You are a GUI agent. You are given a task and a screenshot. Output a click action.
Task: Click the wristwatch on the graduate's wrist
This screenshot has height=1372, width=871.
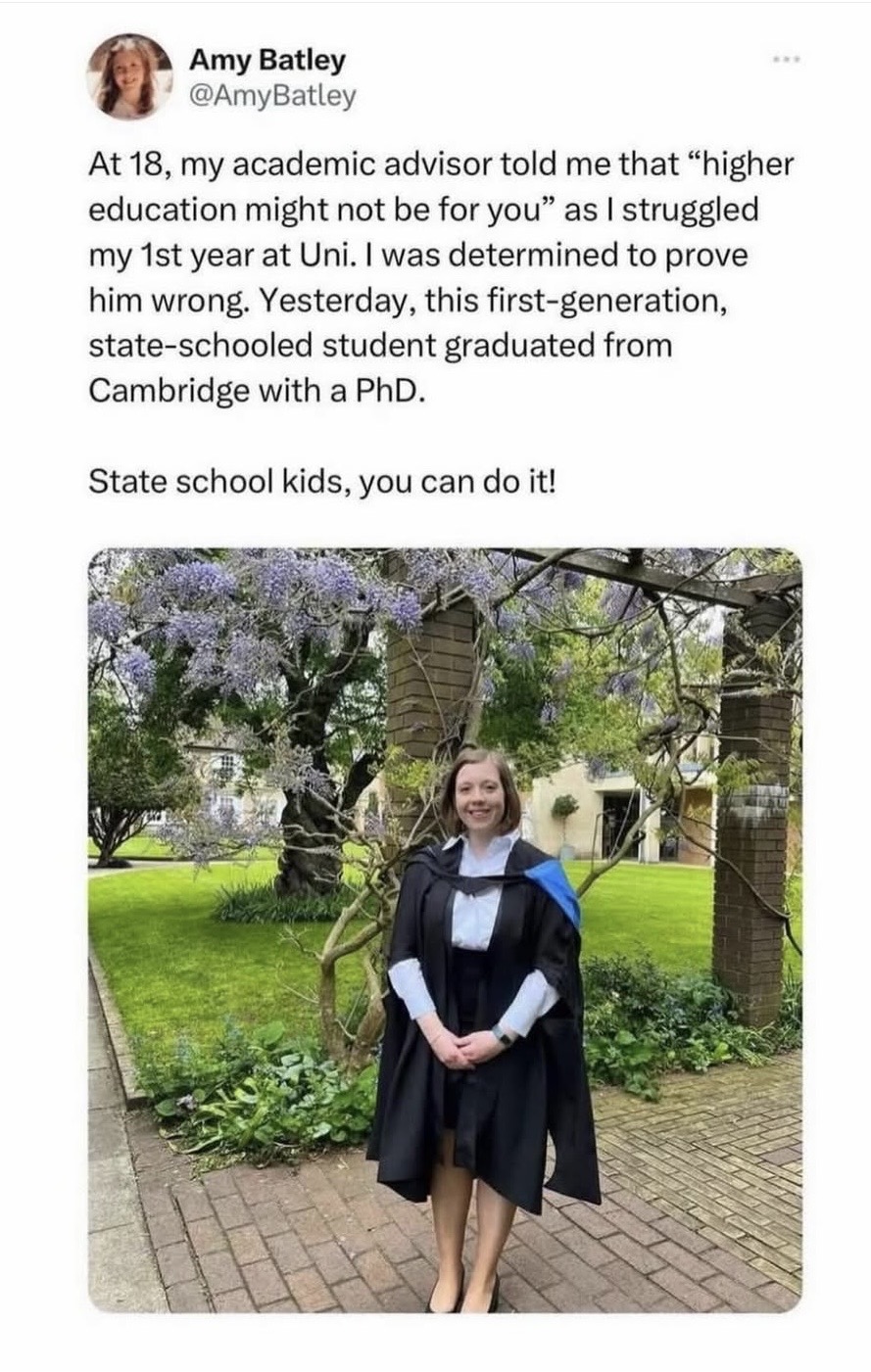(x=502, y=1034)
